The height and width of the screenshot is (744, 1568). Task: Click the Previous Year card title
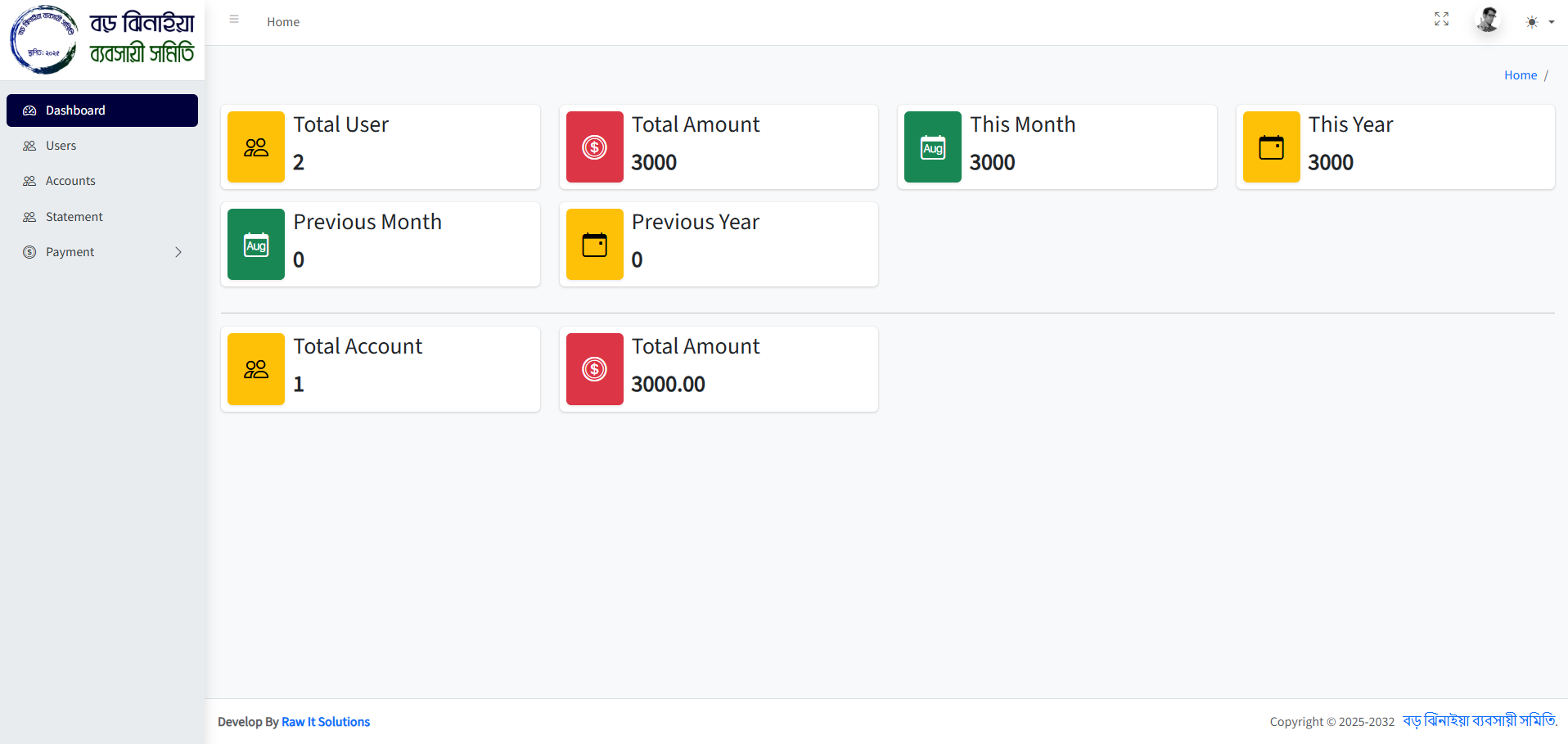(696, 222)
